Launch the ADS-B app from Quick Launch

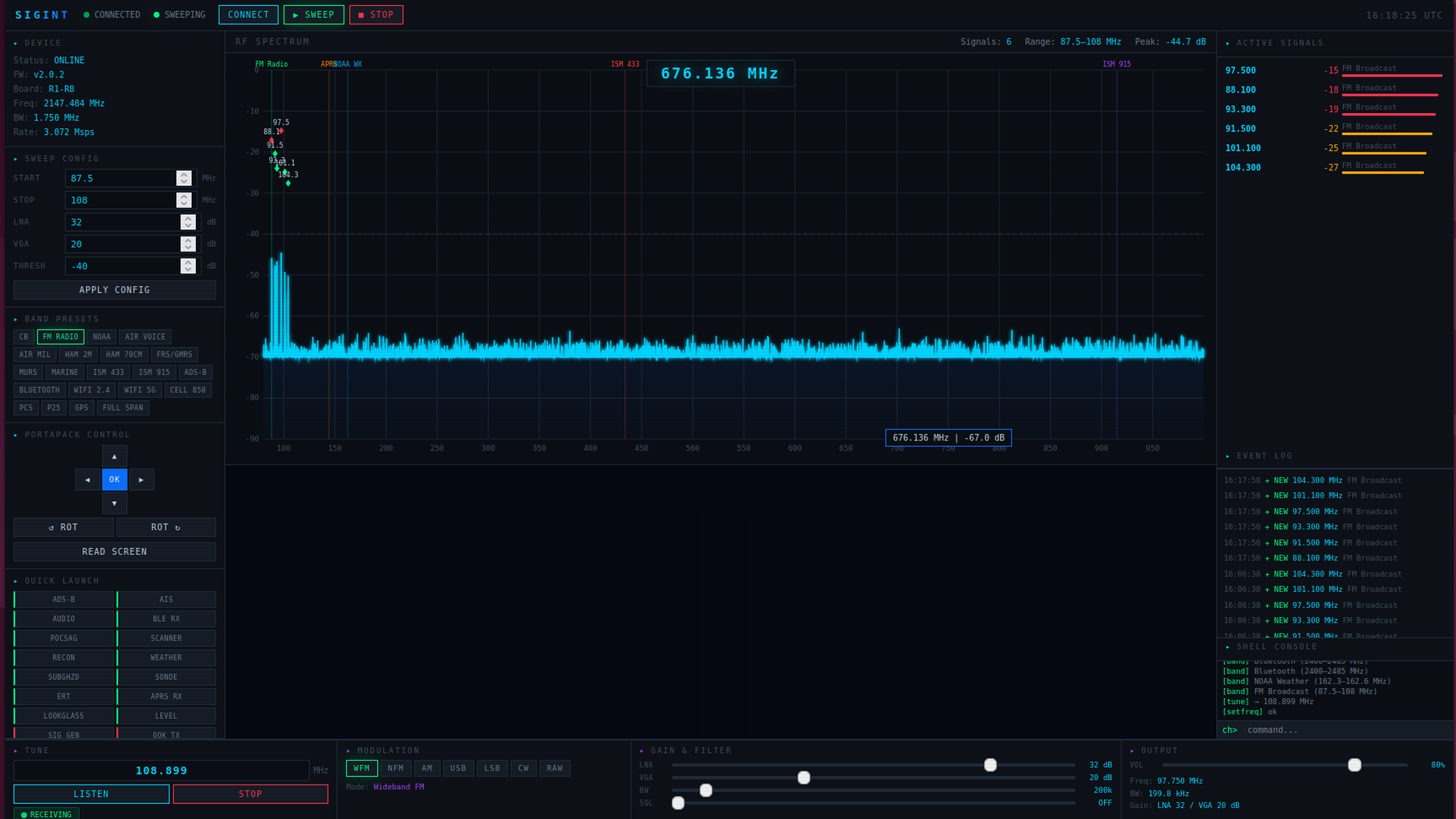click(x=64, y=599)
